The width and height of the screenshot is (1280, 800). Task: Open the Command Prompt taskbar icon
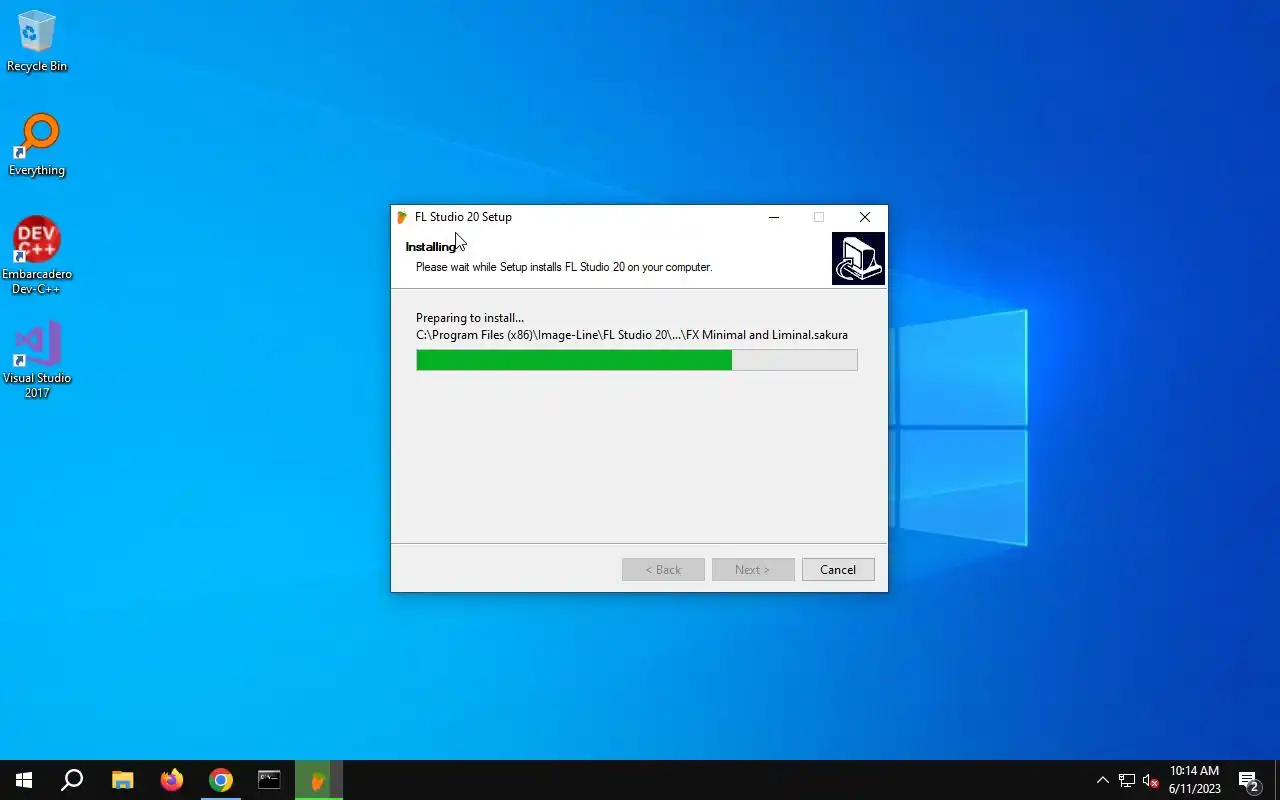269,780
